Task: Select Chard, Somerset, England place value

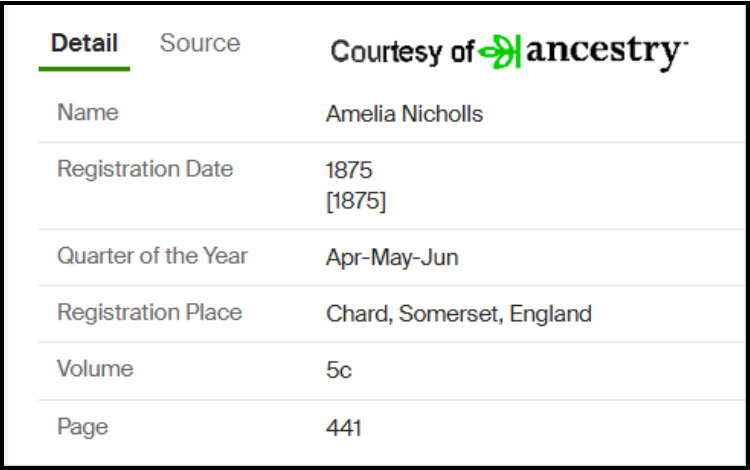Action: tap(459, 314)
